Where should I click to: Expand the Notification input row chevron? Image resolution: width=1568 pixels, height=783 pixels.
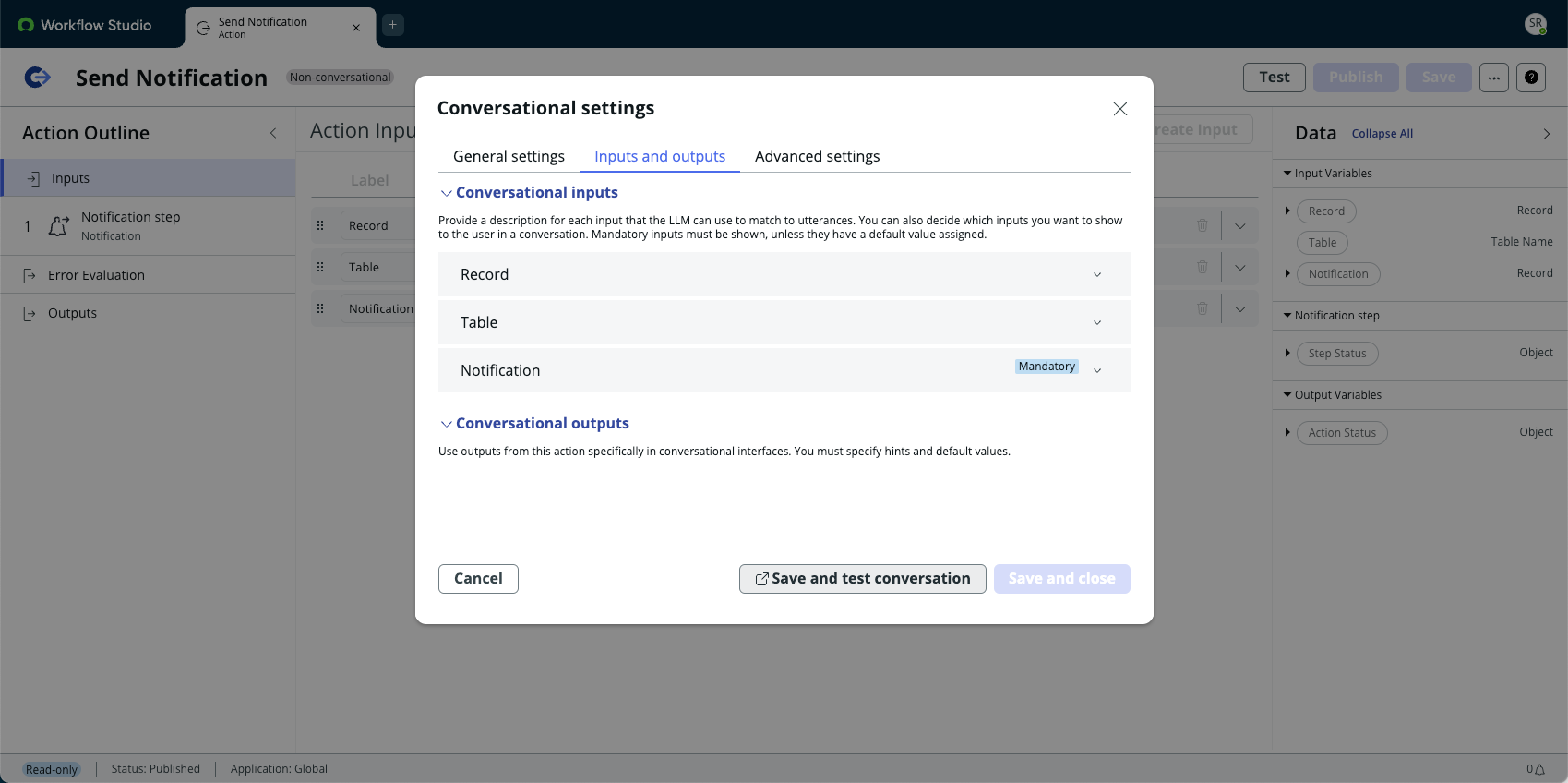point(1240,309)
